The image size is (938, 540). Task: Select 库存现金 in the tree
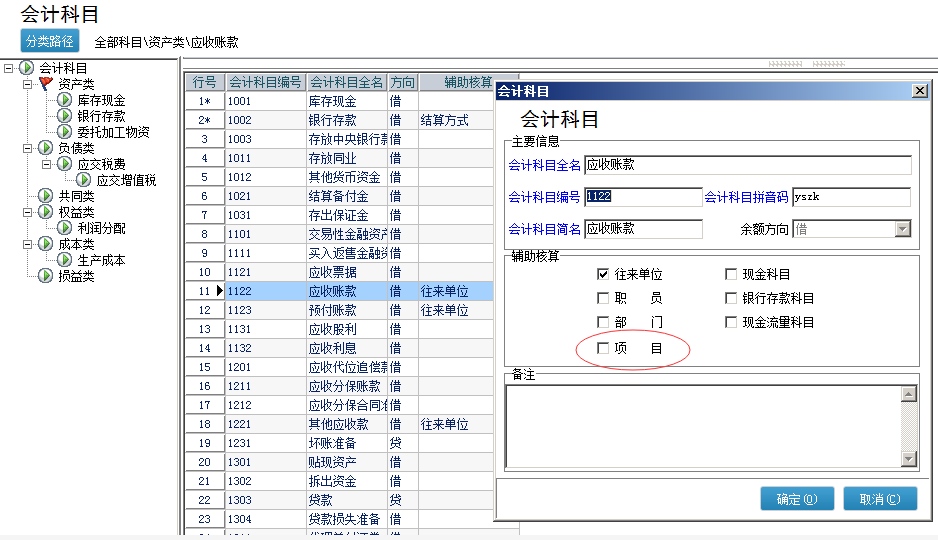tap(101, 100)
